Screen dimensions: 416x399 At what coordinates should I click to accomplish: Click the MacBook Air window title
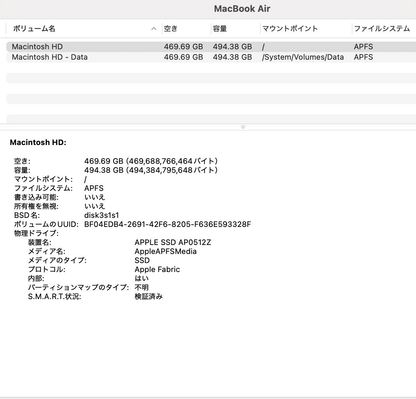pos(242,9)
